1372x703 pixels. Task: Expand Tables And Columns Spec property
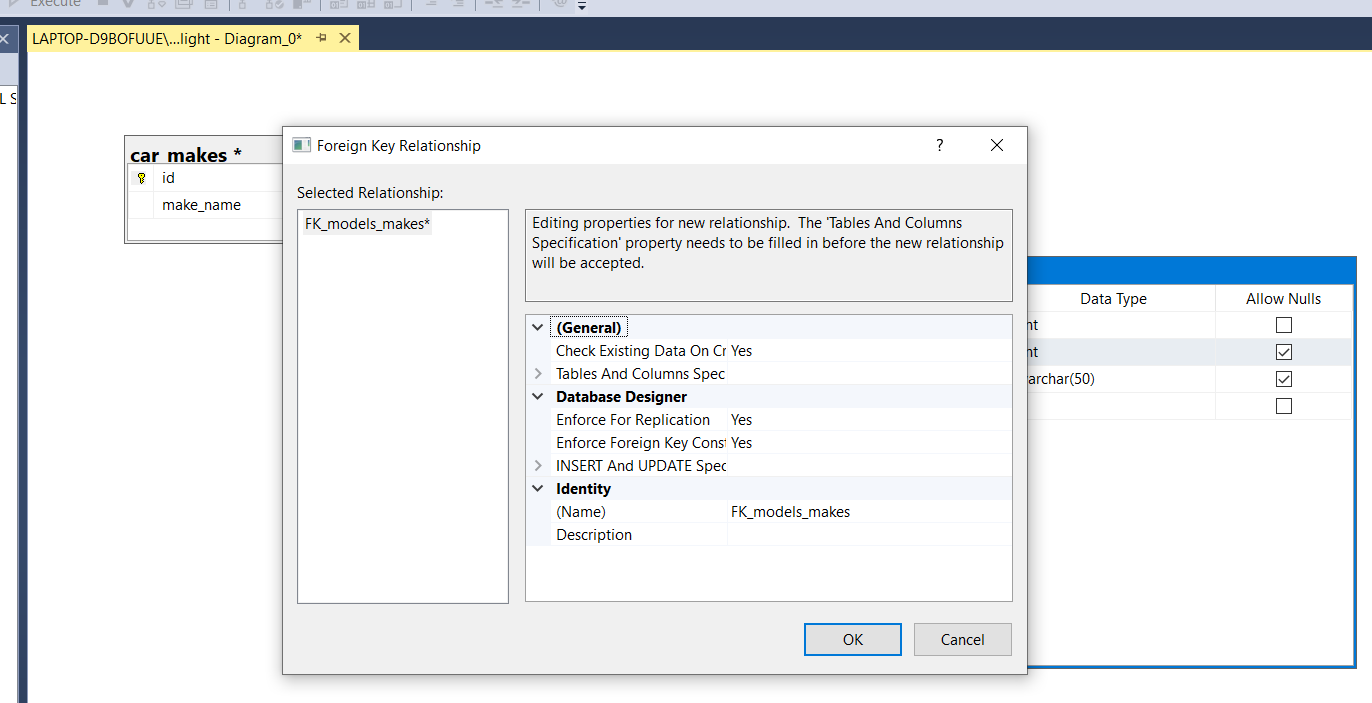coord(538,374)
